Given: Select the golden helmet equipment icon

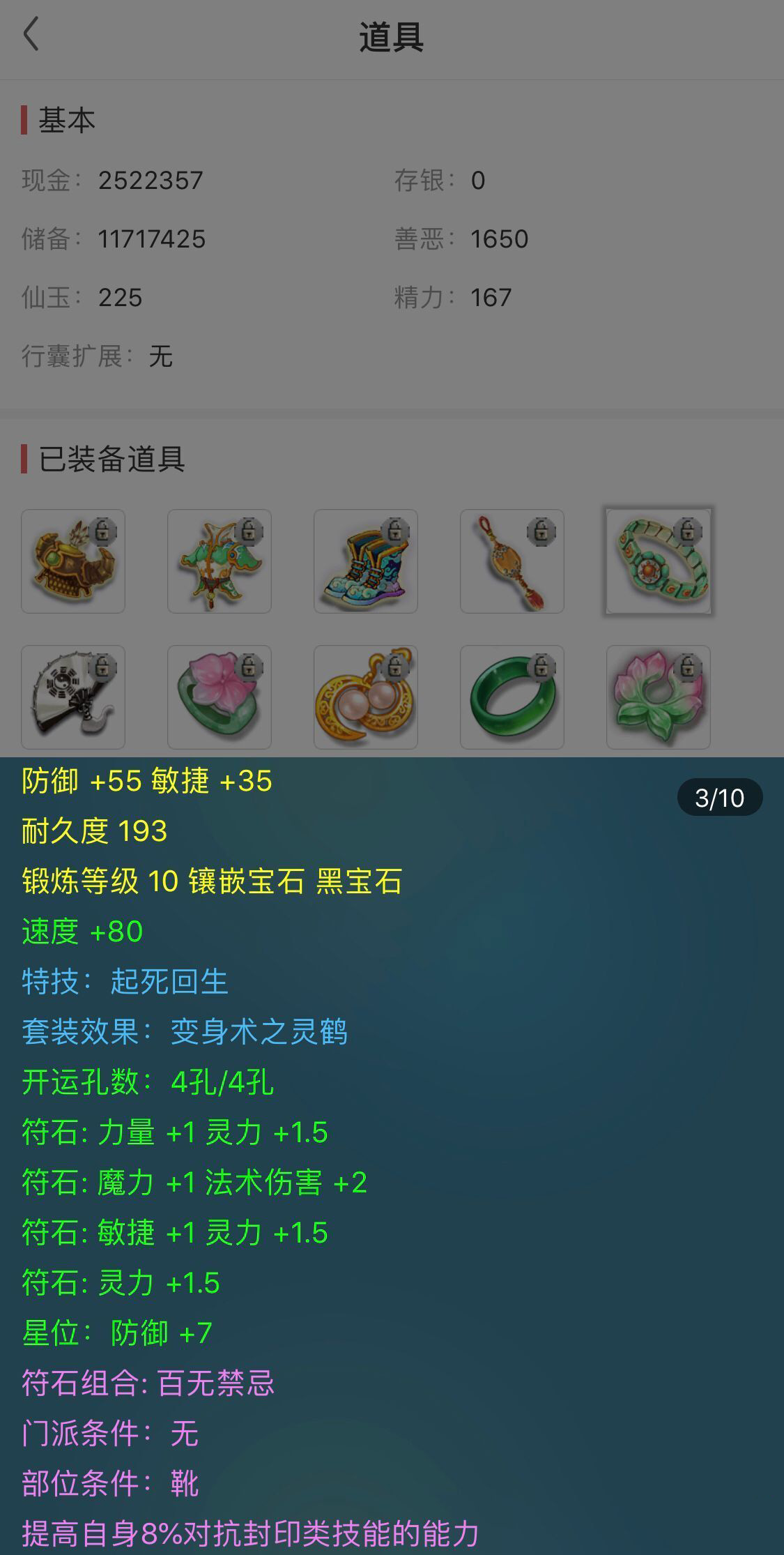Looking at the screenshot, I should pyautogui.click(x=73, y=561).
